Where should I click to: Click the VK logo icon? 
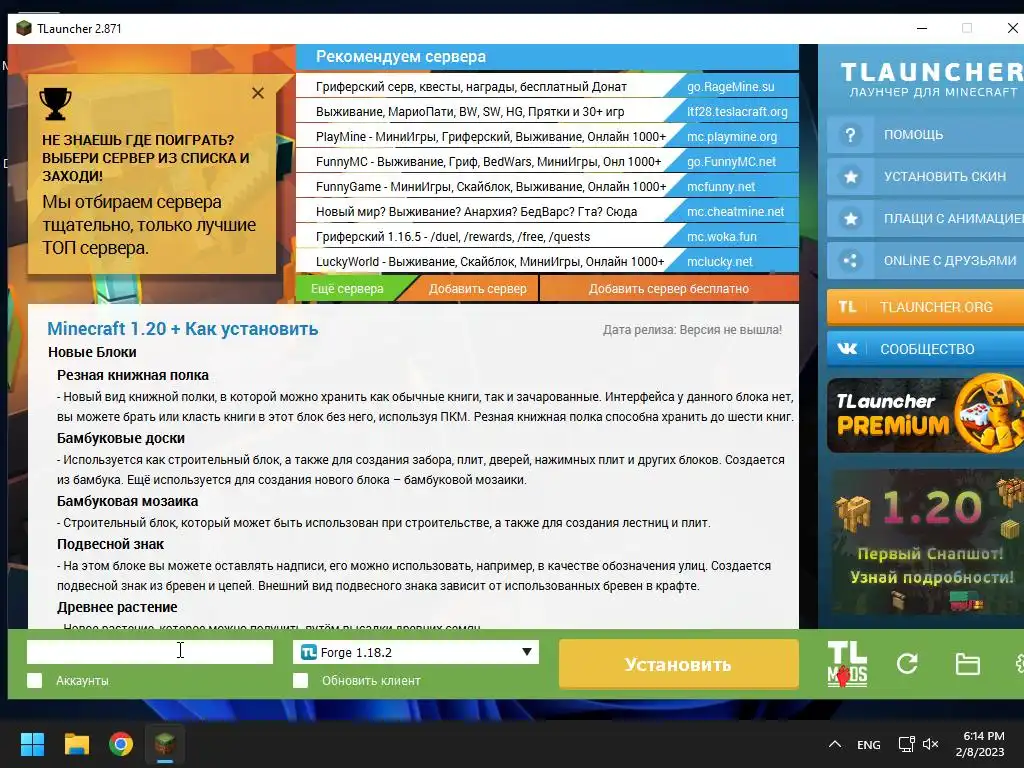point(847,349)
